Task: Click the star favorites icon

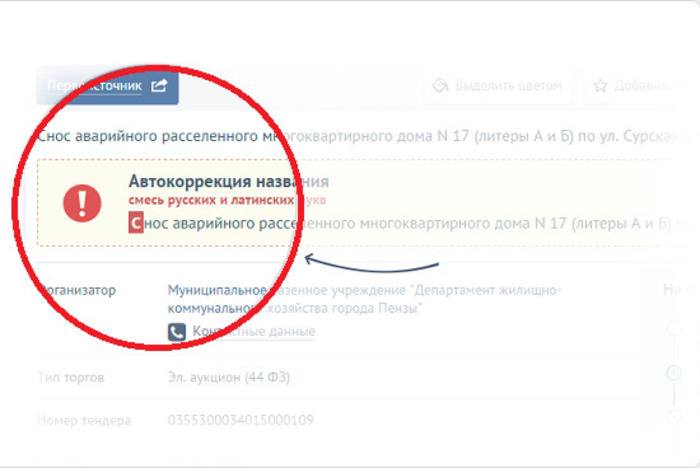Action: click(600, 85)
